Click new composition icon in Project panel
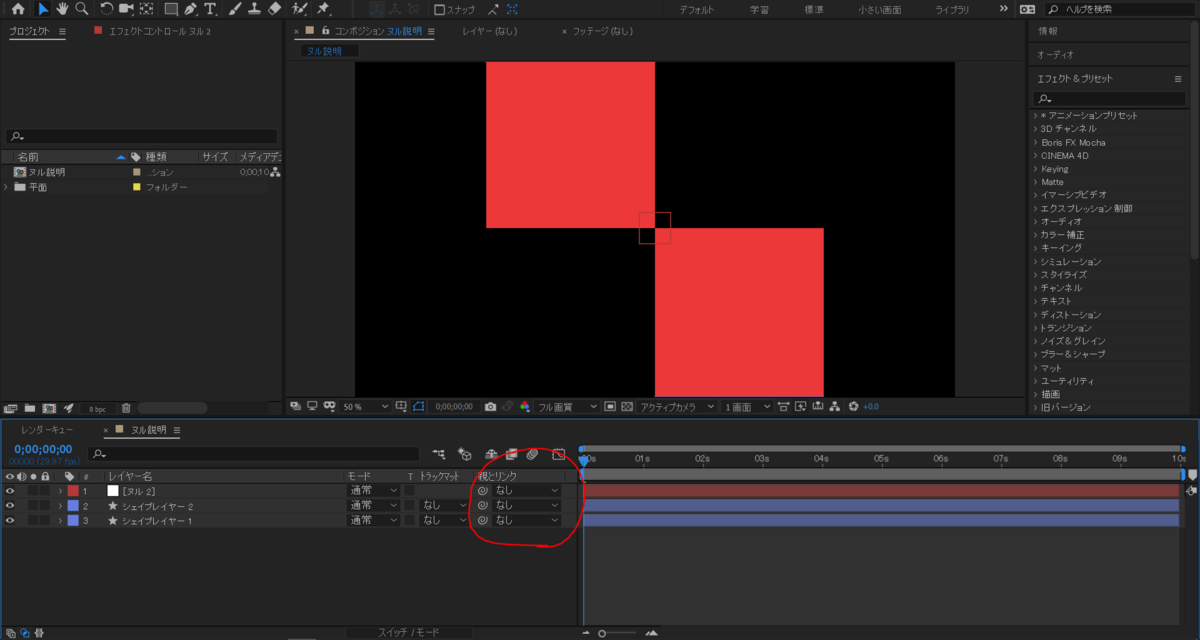The width and height of the screenshot is (1200, 640). point(49,408)
